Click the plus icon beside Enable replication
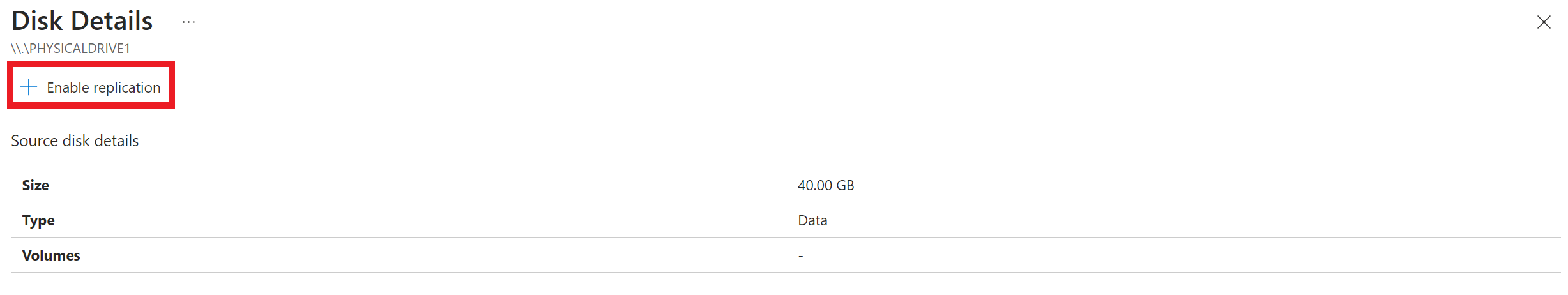 click(29, 87)
